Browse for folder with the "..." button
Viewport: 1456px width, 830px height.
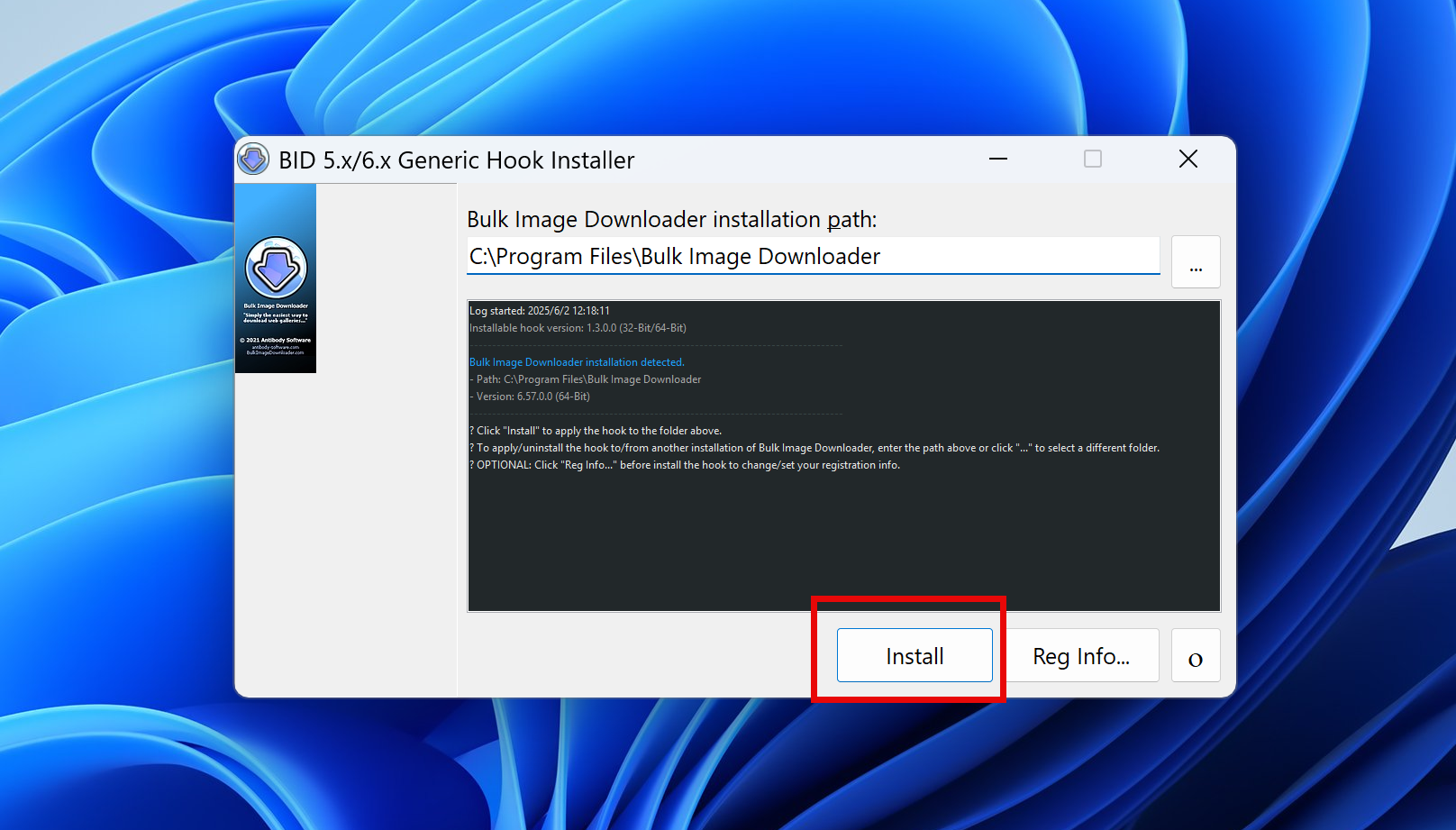[x=1196, y=262]
